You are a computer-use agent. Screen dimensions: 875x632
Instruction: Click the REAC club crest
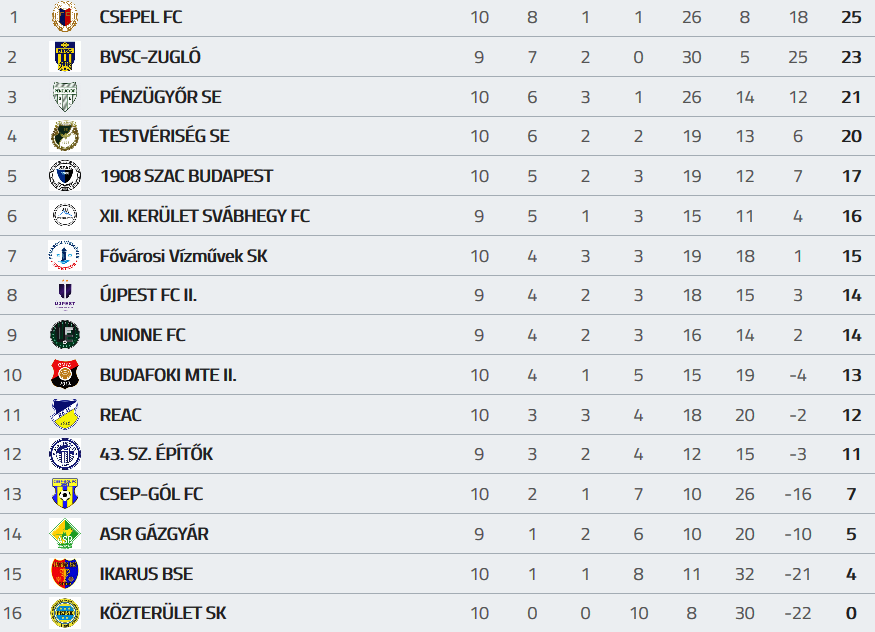[x=65, y=414]
